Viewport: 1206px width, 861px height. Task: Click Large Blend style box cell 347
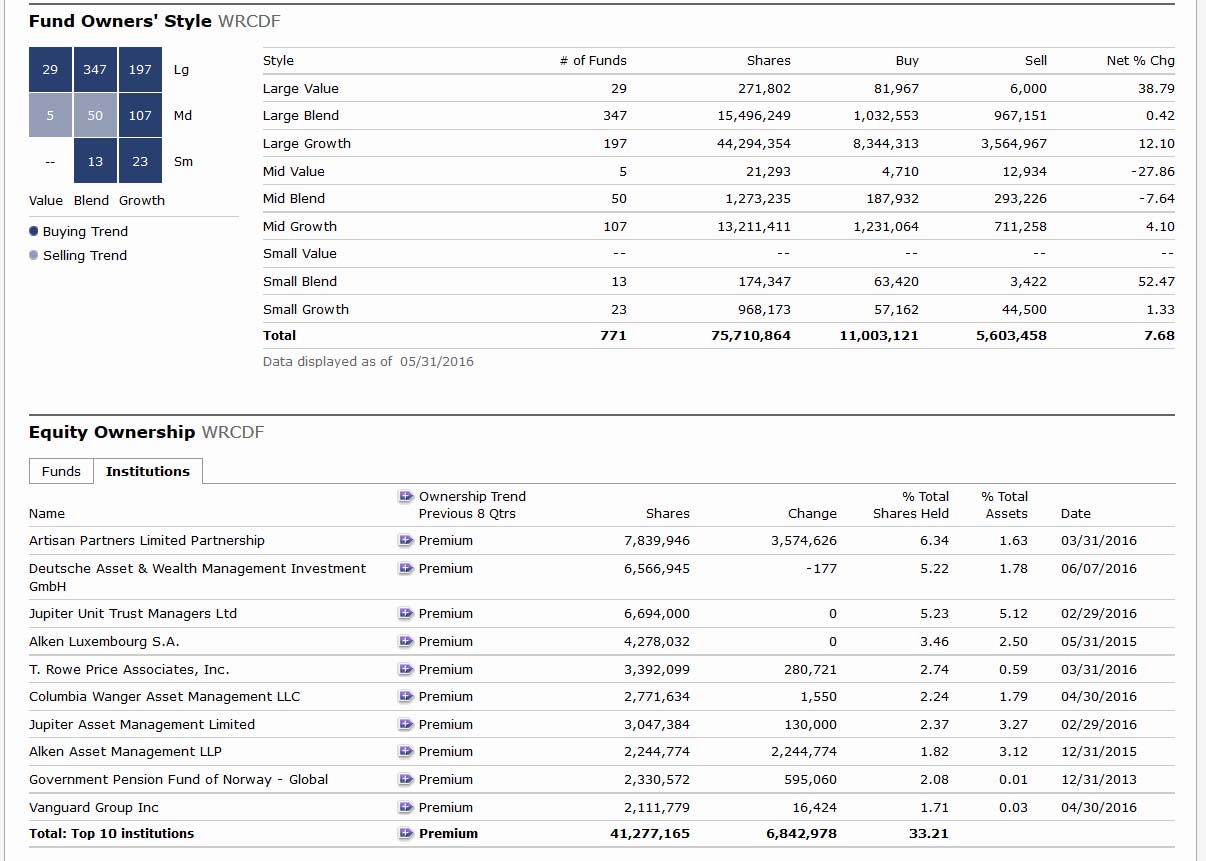[95, 70]
